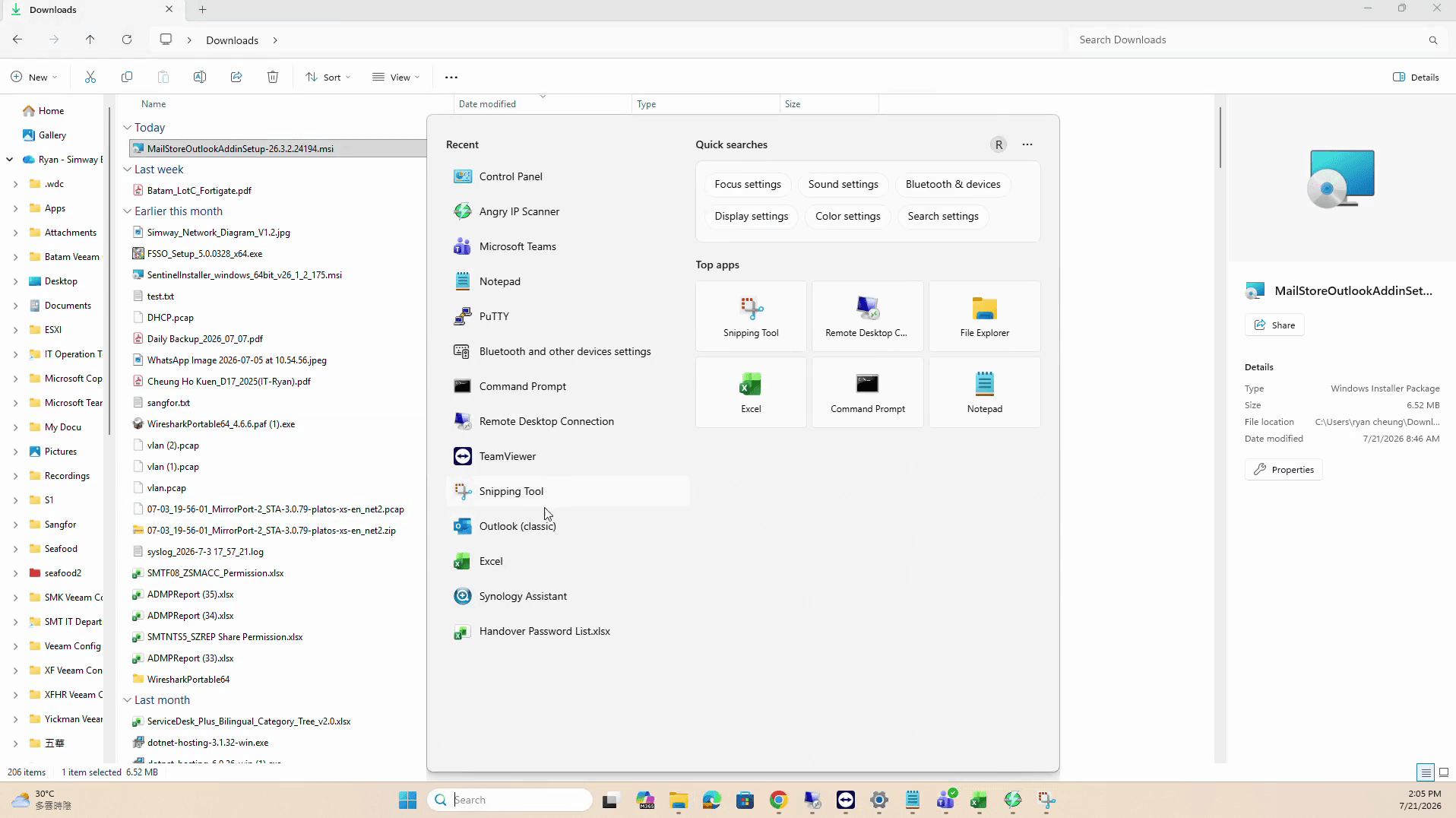Open the New dropdown menu
1456x818 pixels.
point(34,77)
